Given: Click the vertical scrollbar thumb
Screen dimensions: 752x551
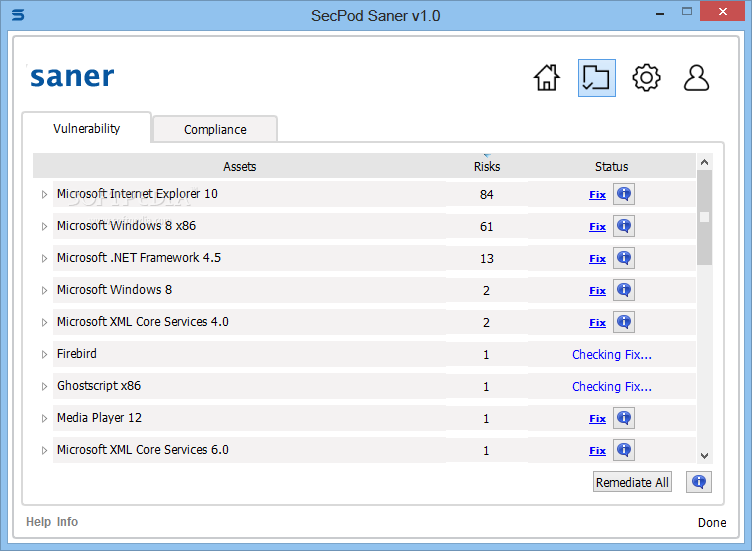Looking at the screenshot, I should click(x=704, y=217).
